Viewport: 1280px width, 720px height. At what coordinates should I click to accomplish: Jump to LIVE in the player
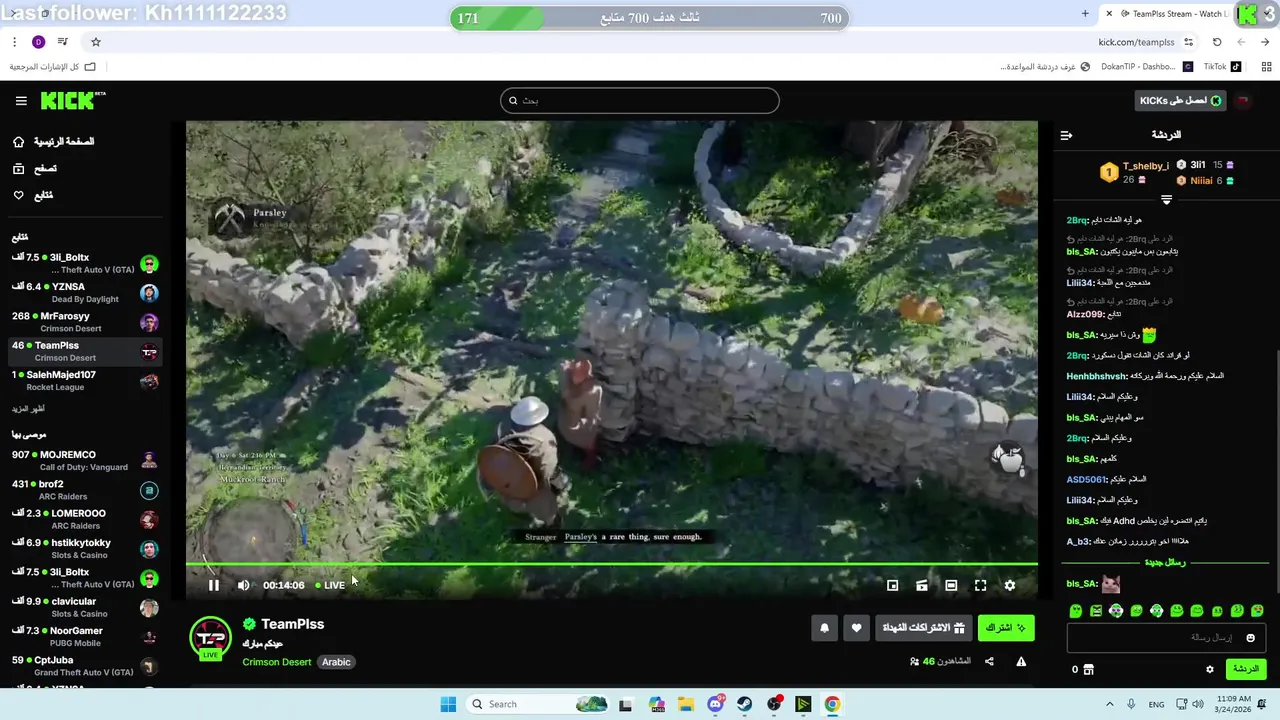(x=330, y=585)
